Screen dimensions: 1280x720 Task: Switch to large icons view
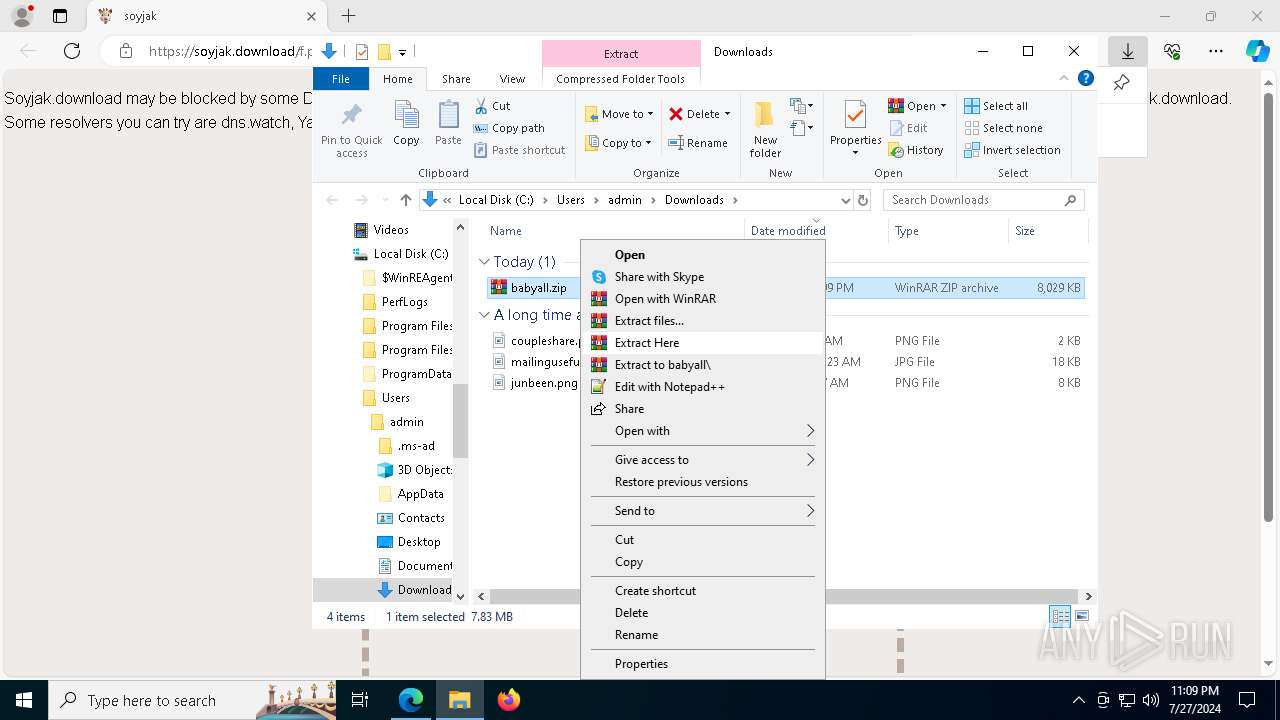pyautogui.click(x=1081, y=616)
